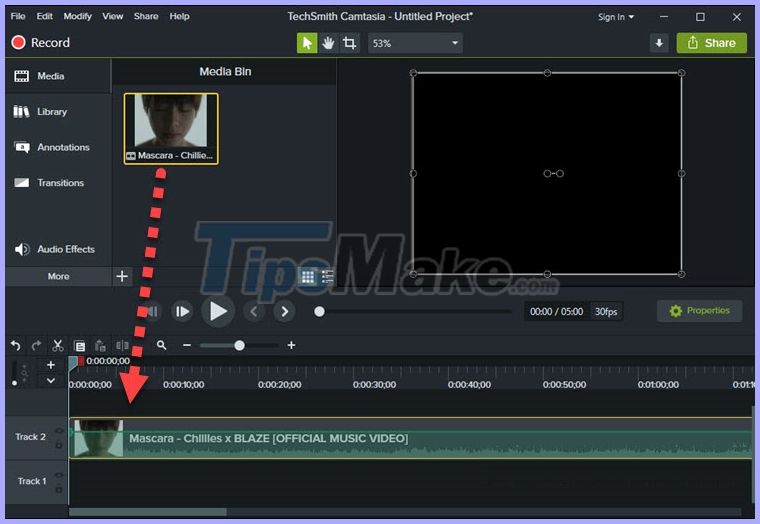
Task: Click the playback scrubber handle
Action: [319, 312]
